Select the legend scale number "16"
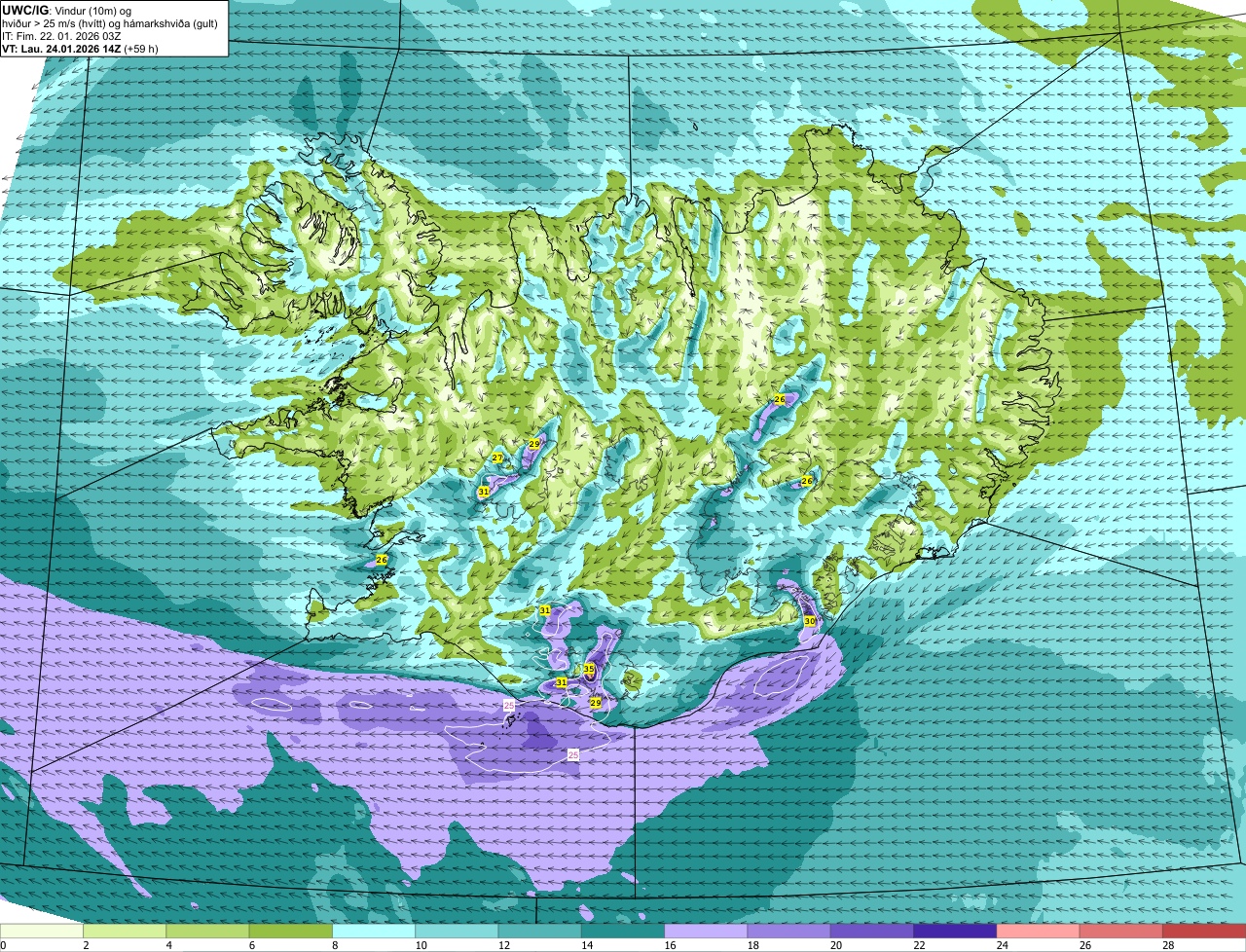This screenshot has width=1246, height=952. [x=669, y=945]
